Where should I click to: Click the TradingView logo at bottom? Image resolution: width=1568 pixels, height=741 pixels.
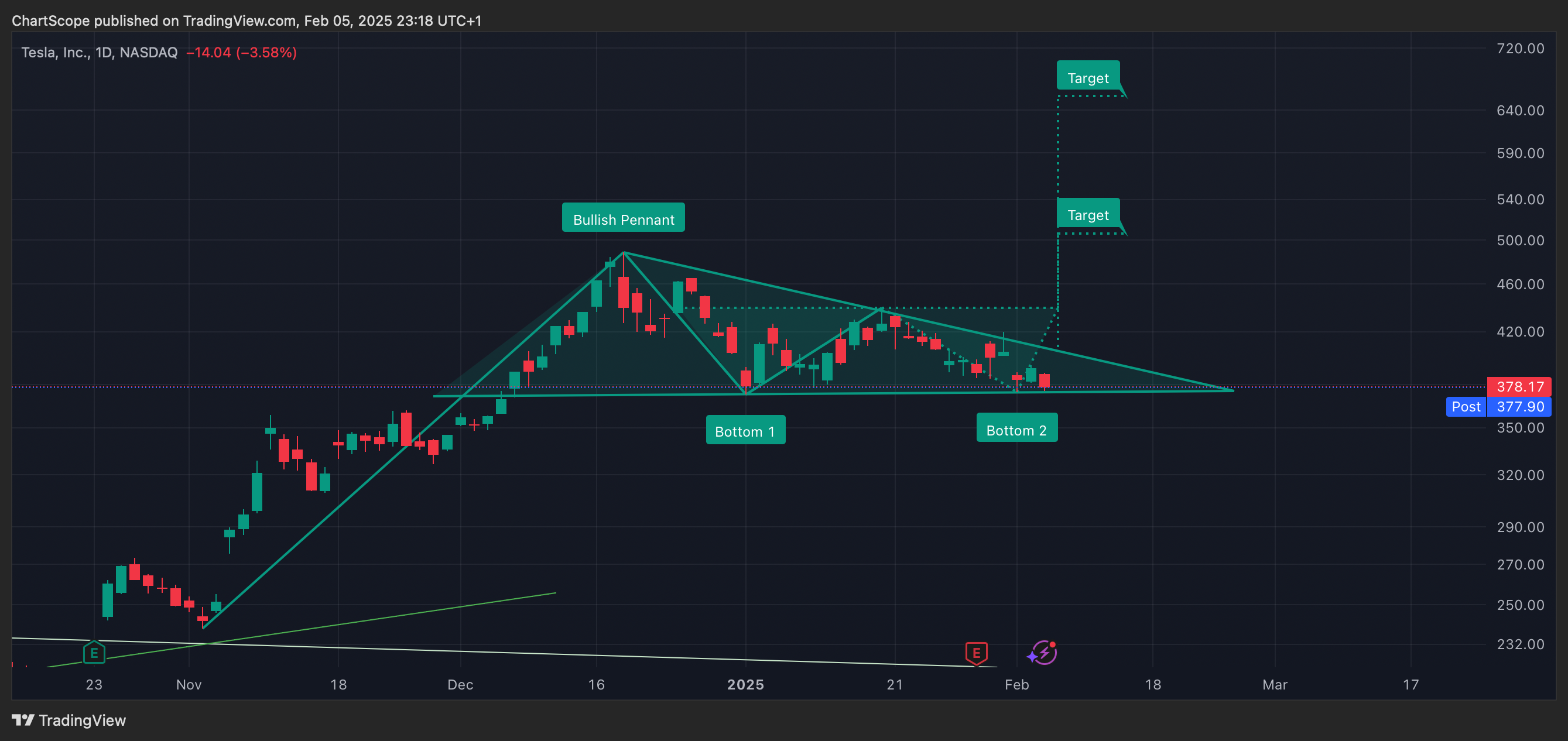tap(69, 721)
